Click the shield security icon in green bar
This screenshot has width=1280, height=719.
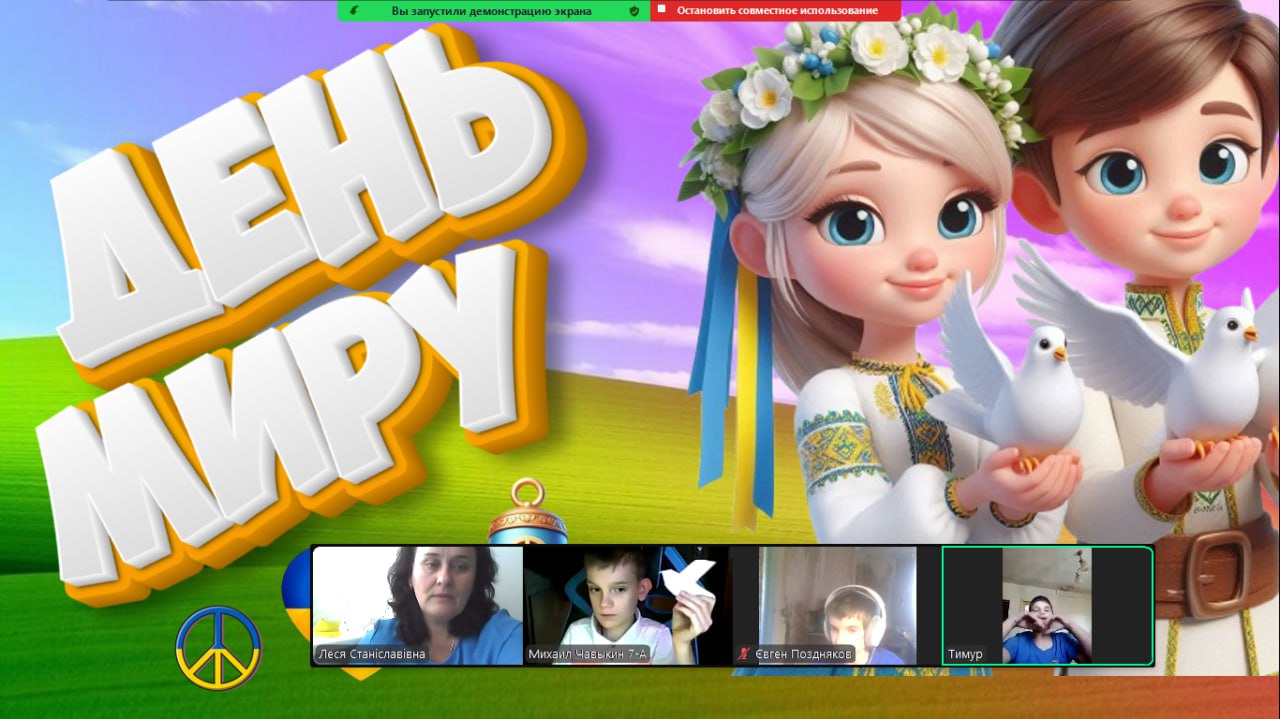tap(633, 11)
